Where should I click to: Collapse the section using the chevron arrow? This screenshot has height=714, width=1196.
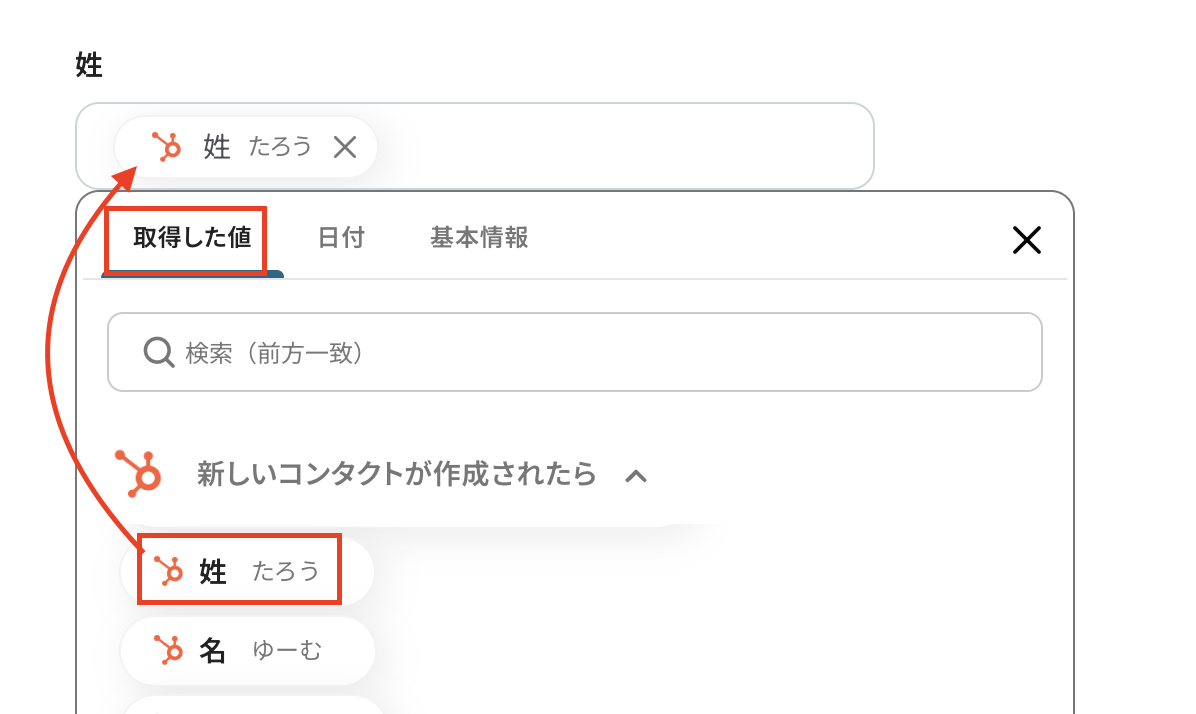636,476
